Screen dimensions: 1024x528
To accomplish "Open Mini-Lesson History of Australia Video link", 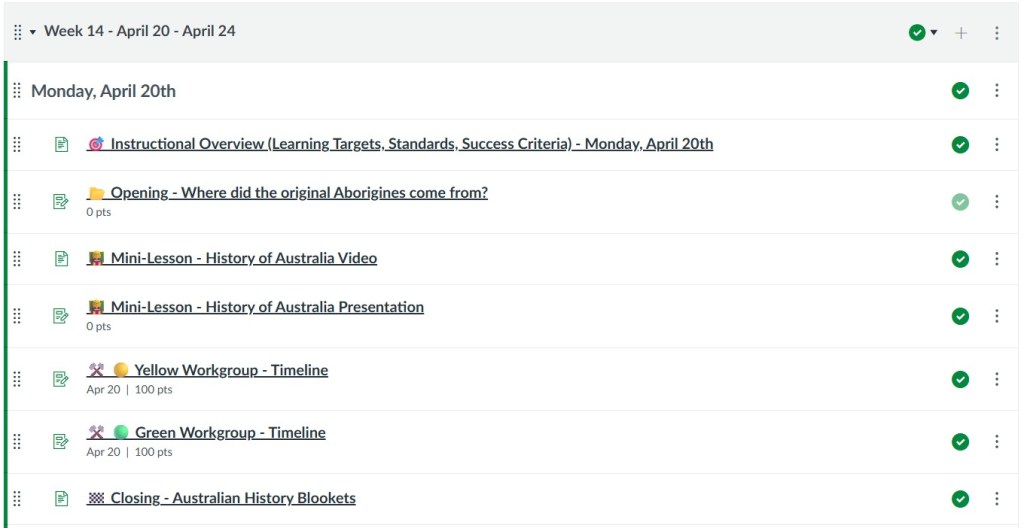I will [243, 258].
